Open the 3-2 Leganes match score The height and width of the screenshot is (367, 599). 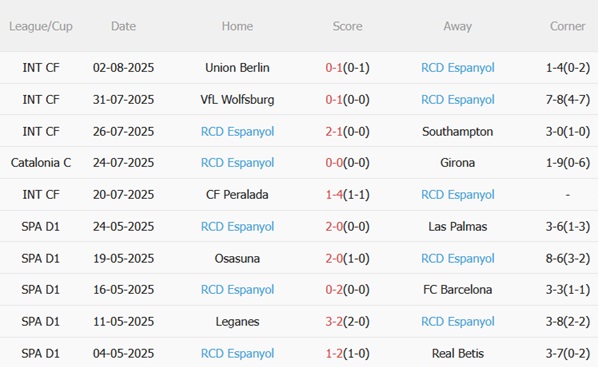click(347, 322)
